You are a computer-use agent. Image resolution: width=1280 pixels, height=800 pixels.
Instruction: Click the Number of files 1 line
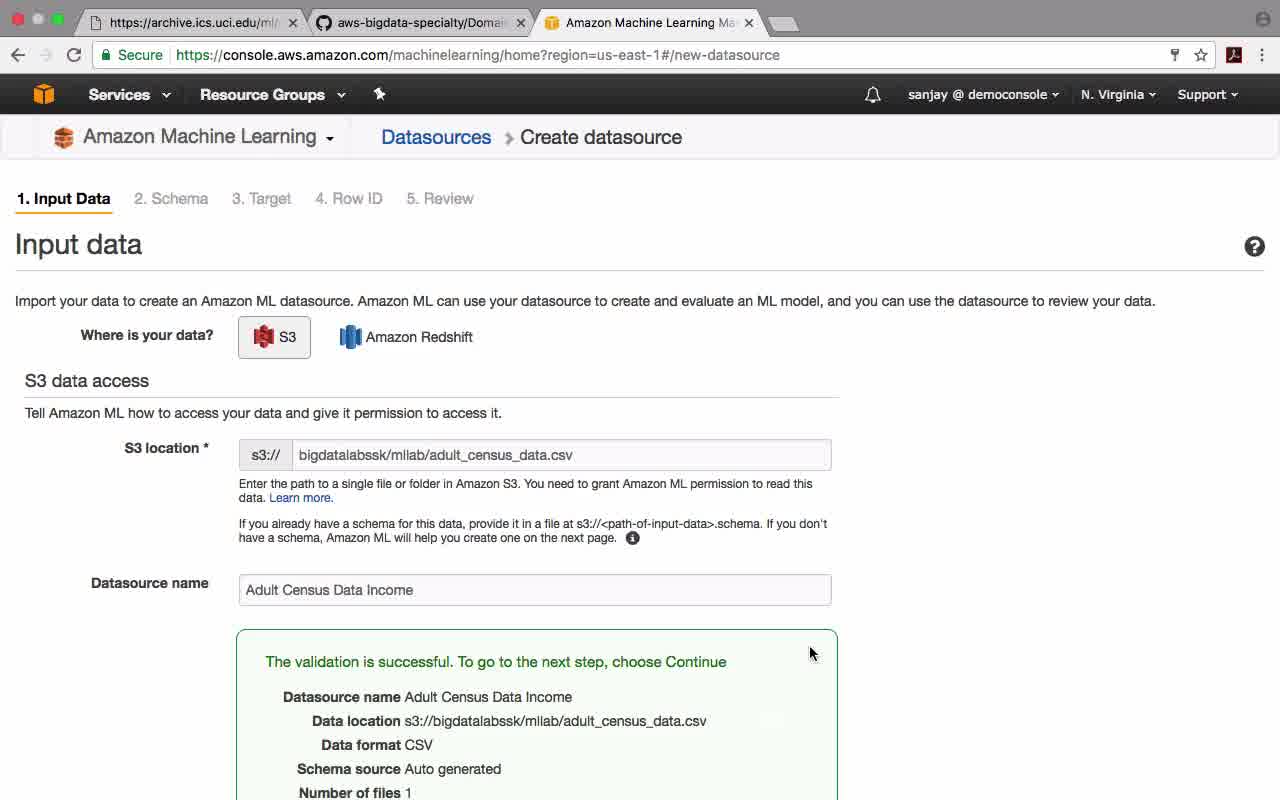(355, 793)
